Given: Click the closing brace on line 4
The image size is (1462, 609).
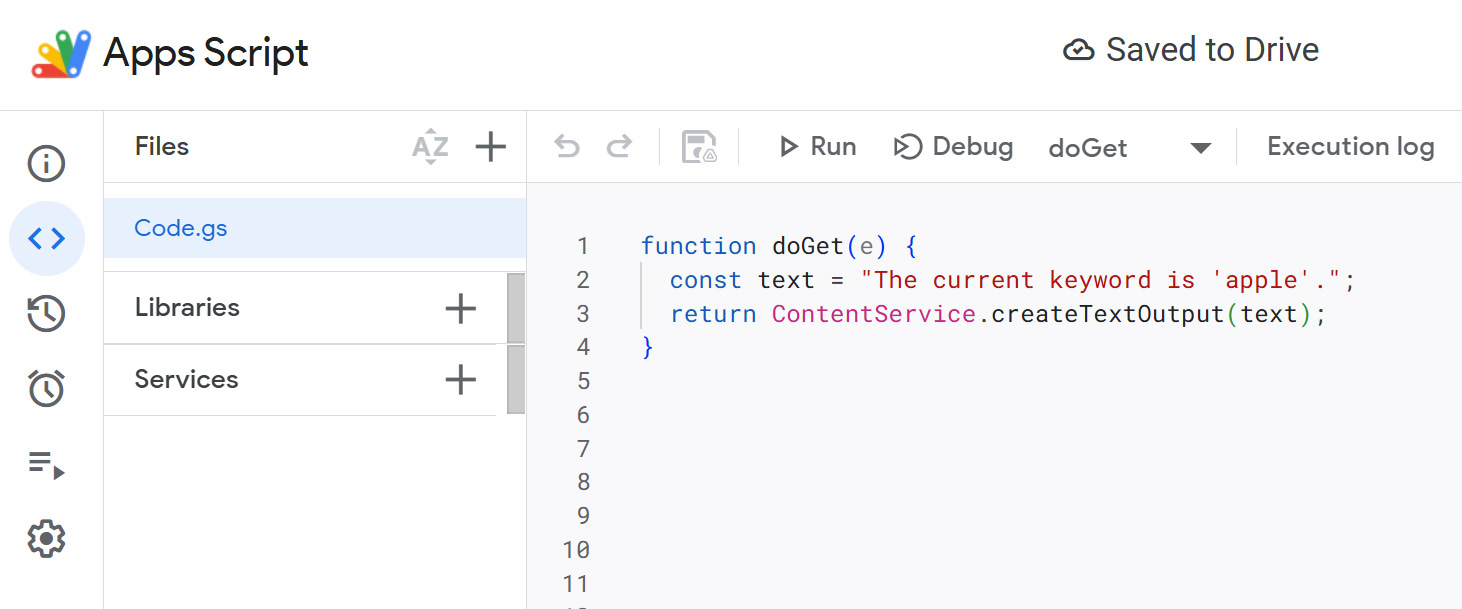Looking at the screenshot, I should point(648,348).
